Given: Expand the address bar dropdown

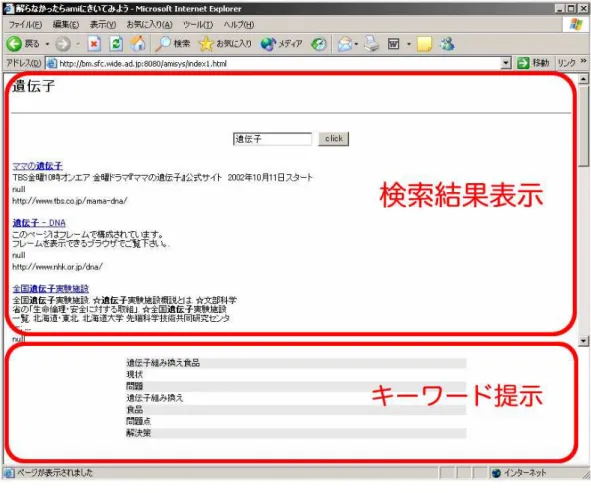Looking at the screenshot, I should pos(506,63).
